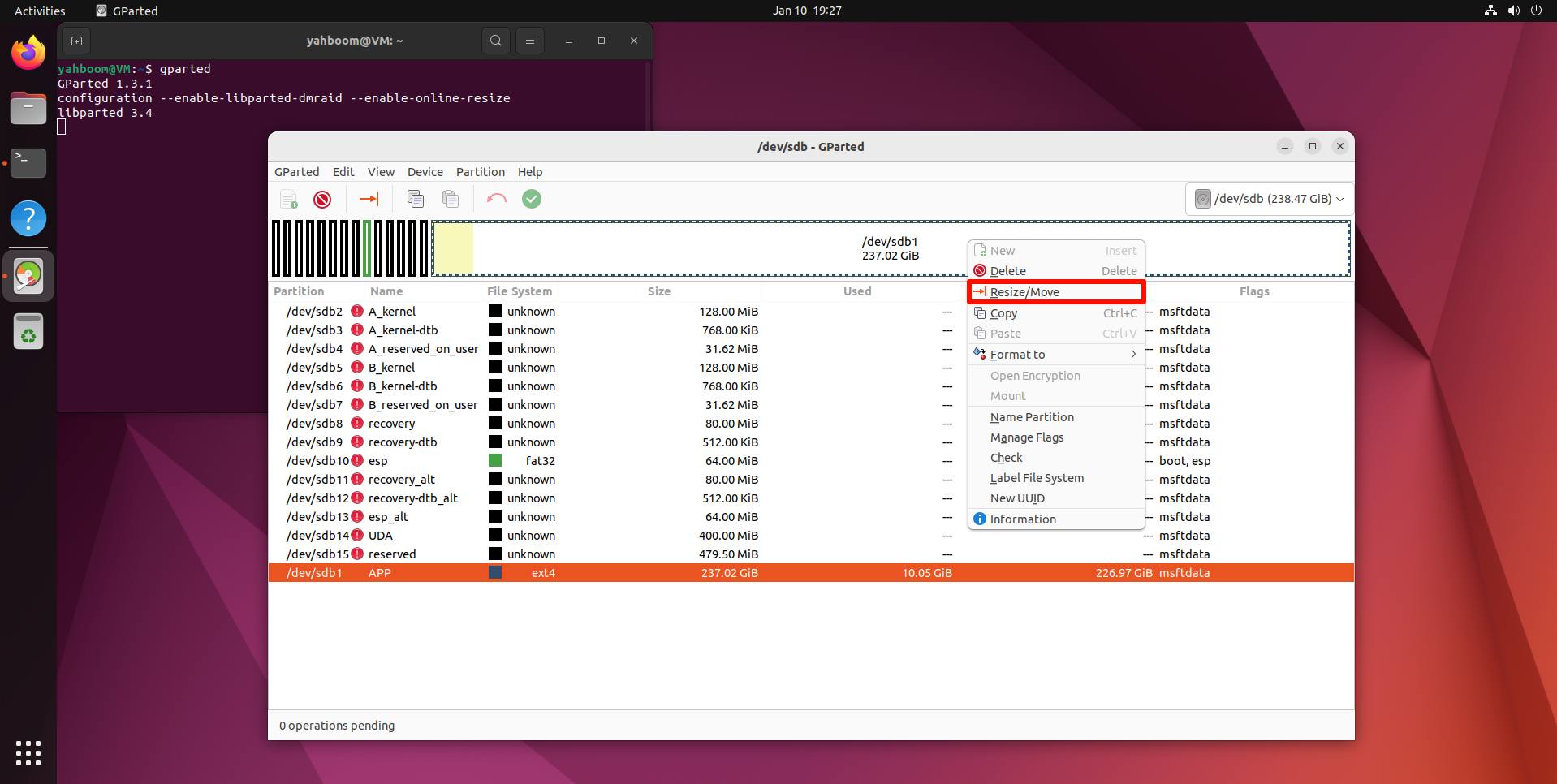
Task: Click the Copy partition toolbar icon
Action: [x=416, y=200]
